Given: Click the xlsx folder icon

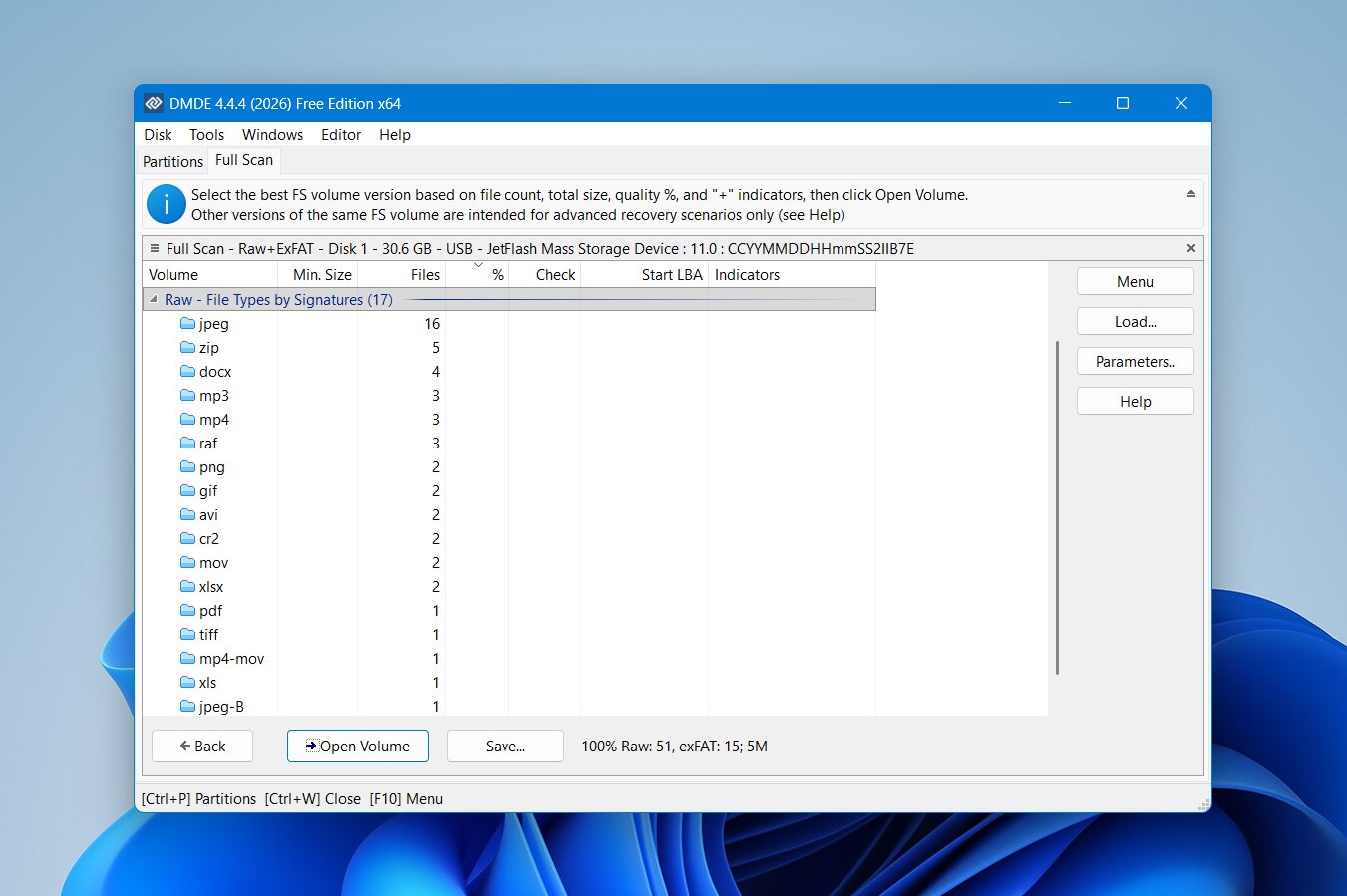Looking at the screenshot, I should click(187, 586).
